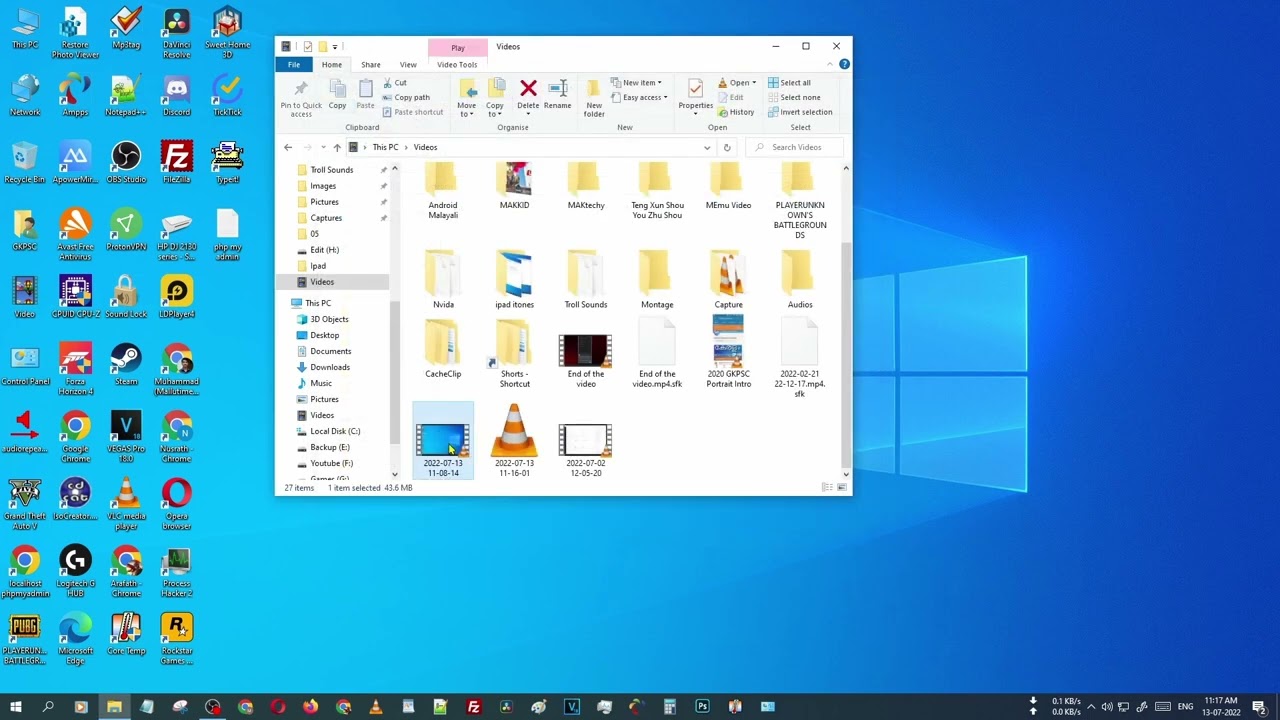The image size is (1280, 720).
Task: Switch to details view in status bar
Action: (827, 487)
